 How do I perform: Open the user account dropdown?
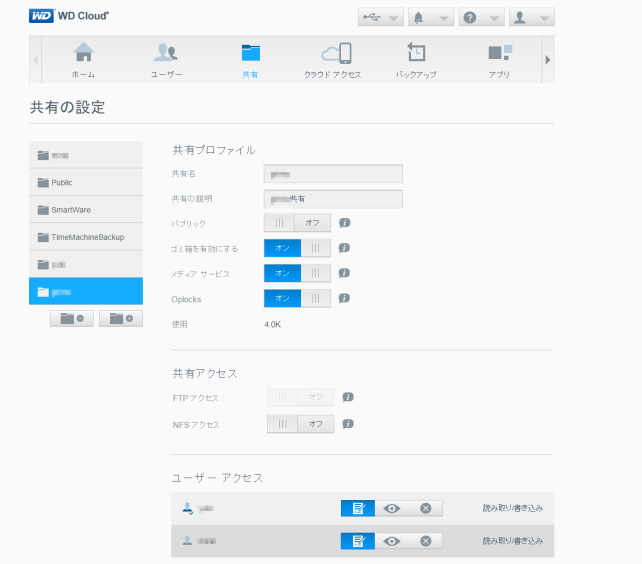coord(531,17)
